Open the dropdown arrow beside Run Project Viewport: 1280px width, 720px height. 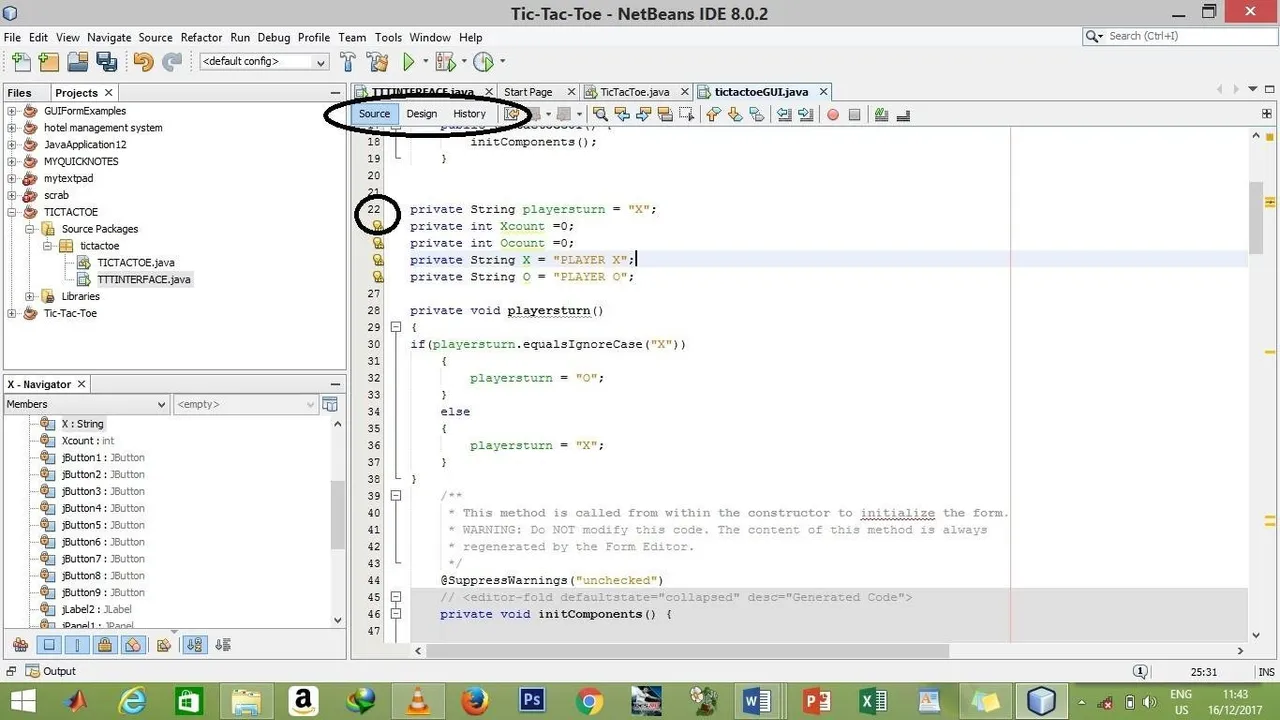coord(426,62)
